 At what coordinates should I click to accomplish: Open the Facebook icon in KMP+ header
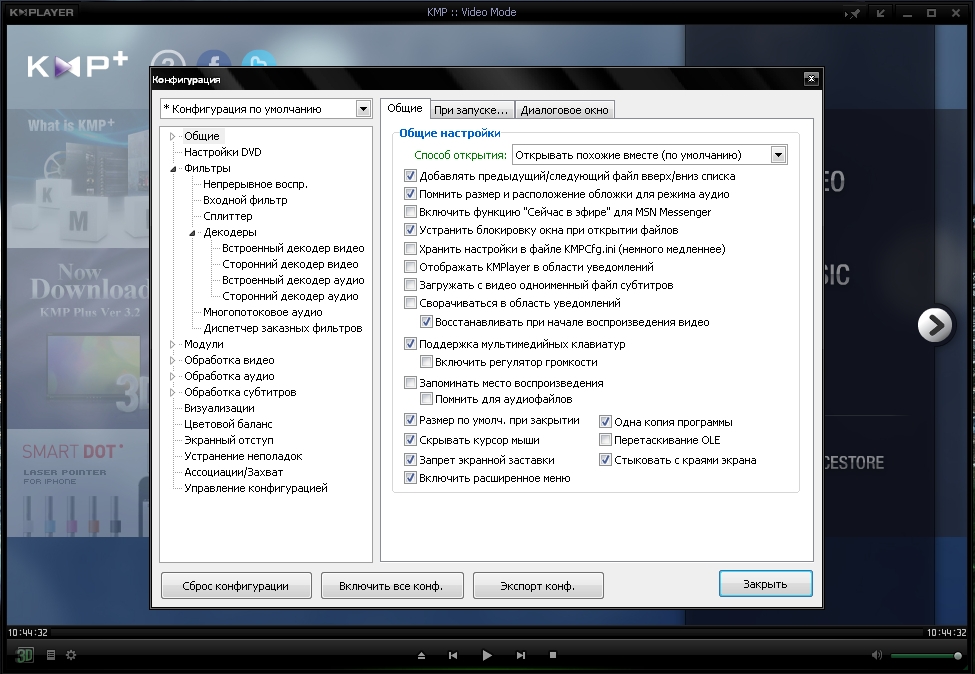214,58
